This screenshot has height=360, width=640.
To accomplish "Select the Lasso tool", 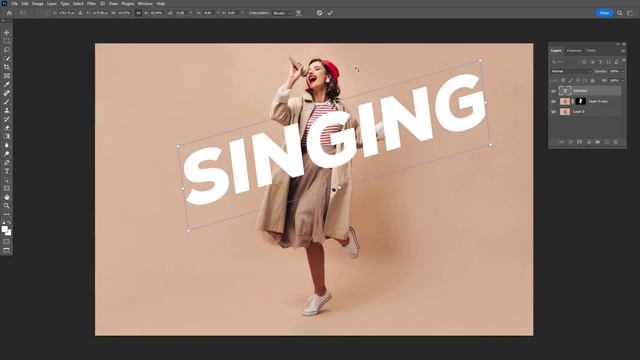I will click(x=7, y=50).
